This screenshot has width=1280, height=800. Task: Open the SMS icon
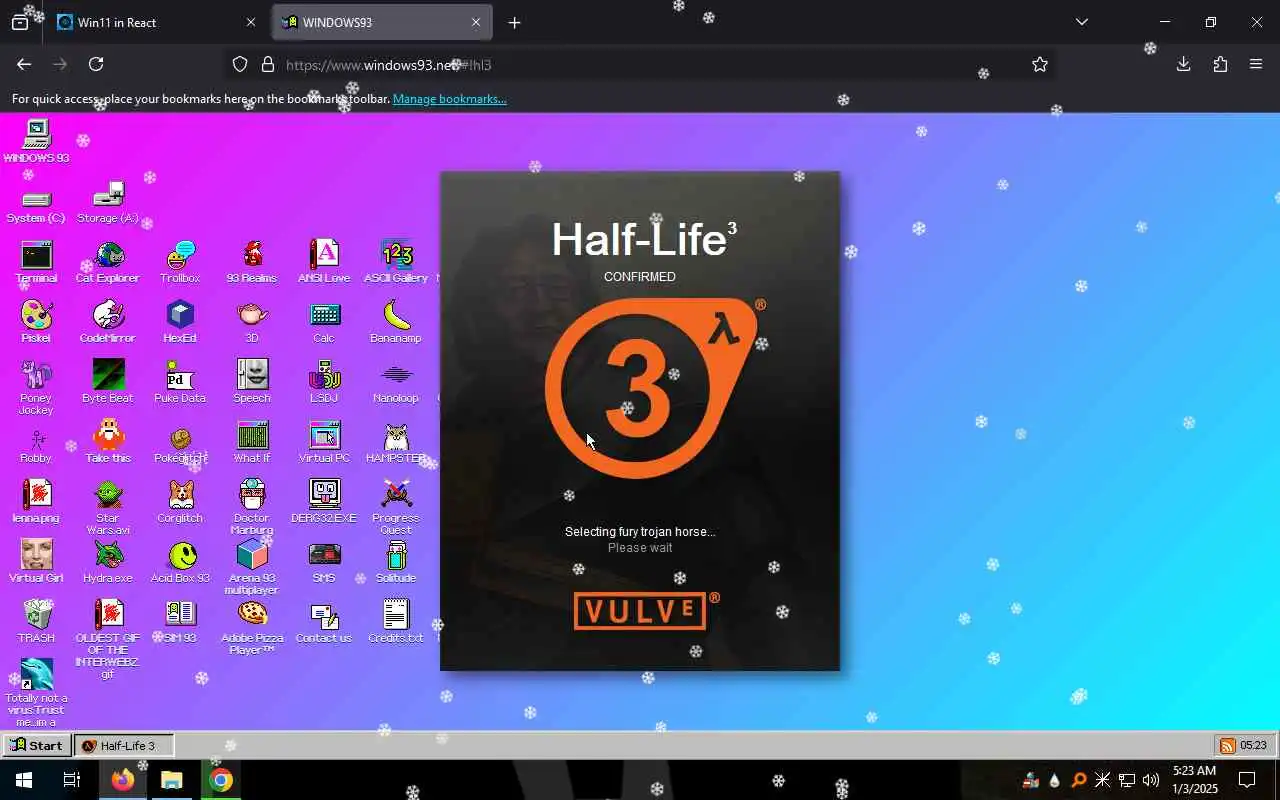pos(324,563)
